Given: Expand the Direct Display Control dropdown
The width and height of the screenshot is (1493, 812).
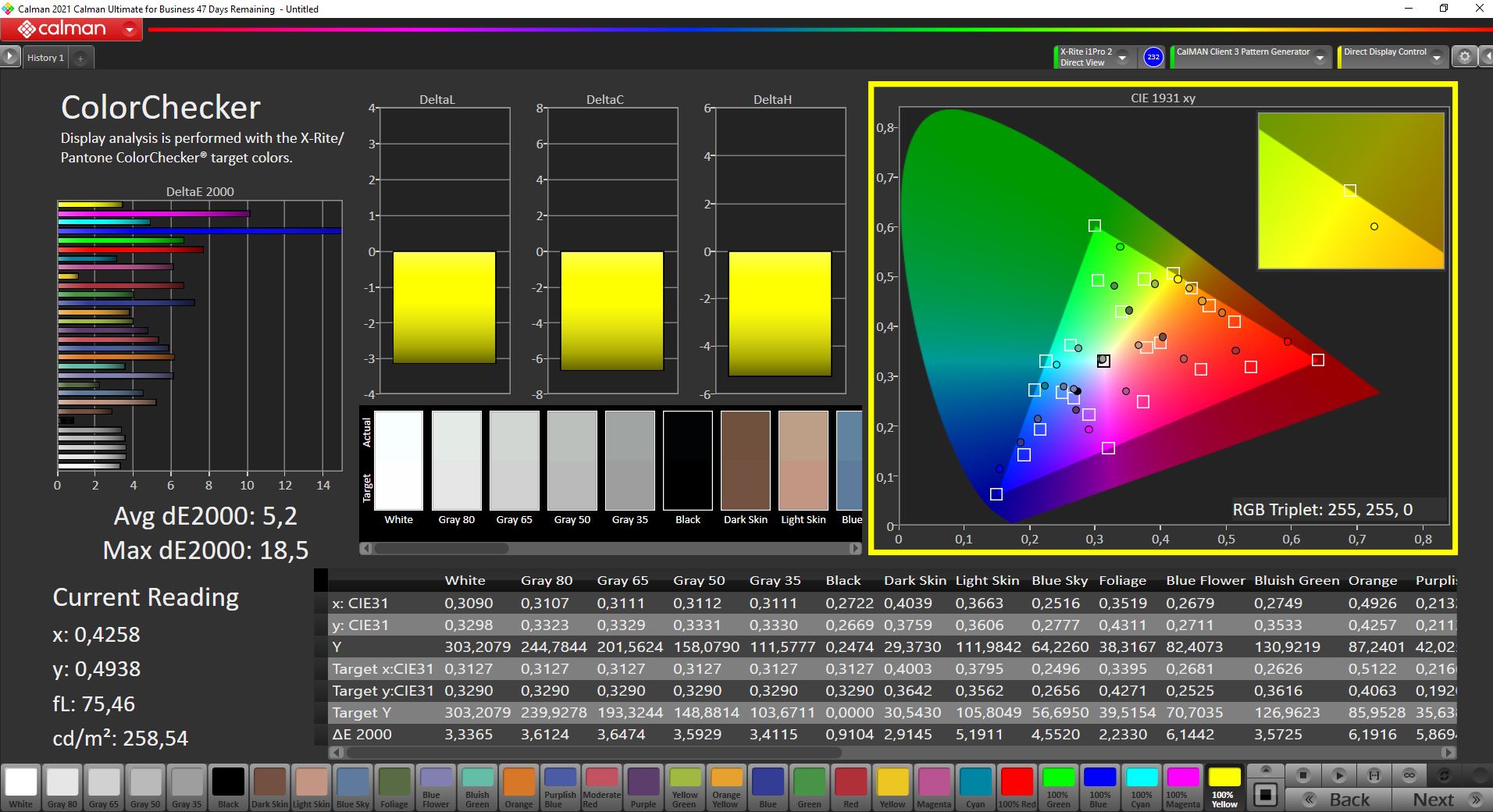Looking at the screenshot, I should pos(1437,57).
